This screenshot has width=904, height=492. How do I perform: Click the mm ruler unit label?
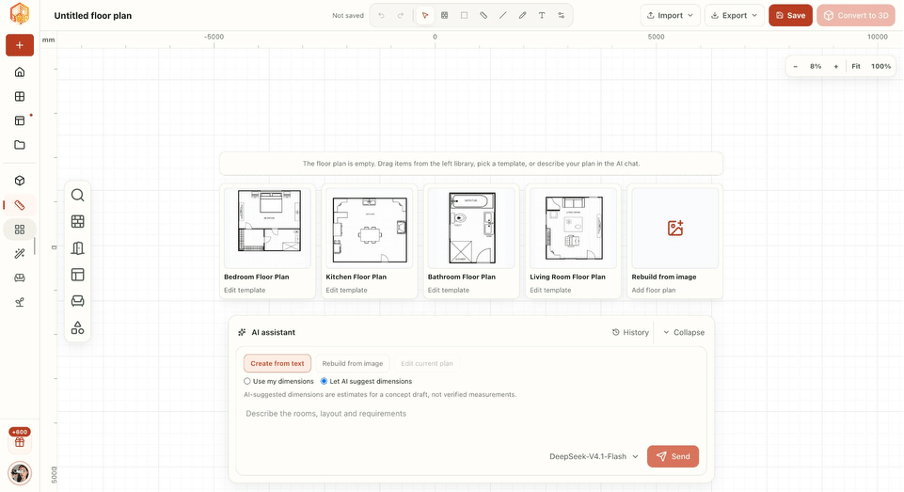pos(48,40)
